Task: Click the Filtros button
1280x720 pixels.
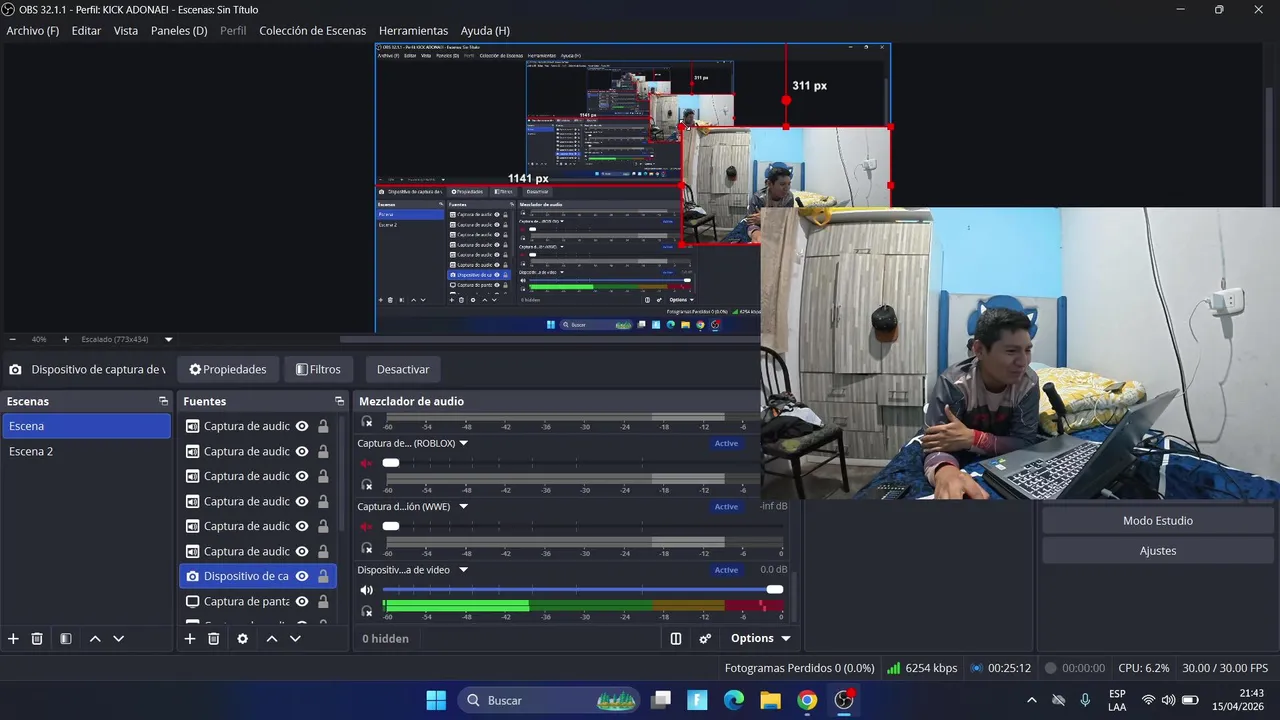Action: pyautogui.click(x=318, y=369)
